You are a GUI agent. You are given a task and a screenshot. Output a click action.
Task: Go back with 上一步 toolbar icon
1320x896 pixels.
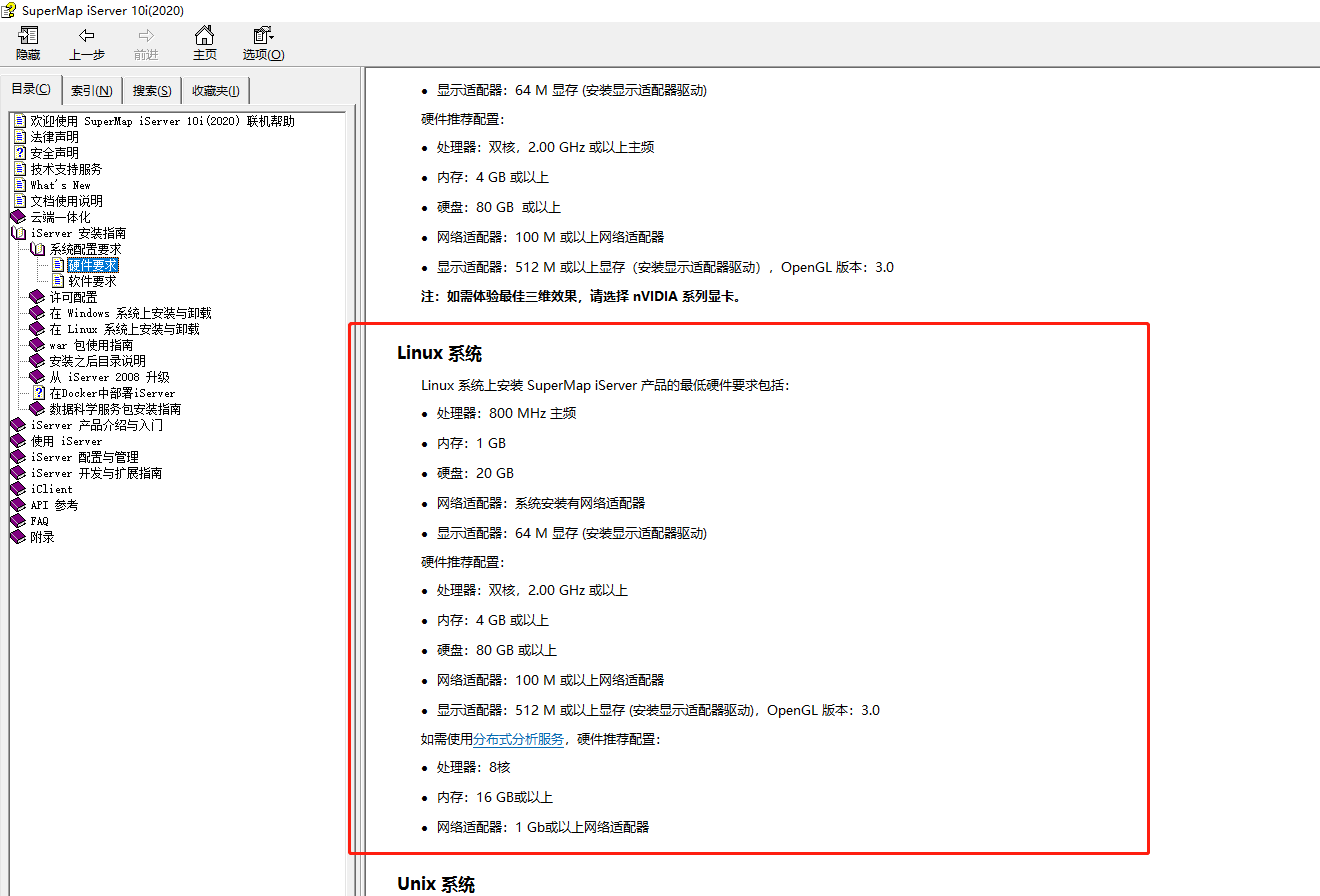[x=87, y=43]
